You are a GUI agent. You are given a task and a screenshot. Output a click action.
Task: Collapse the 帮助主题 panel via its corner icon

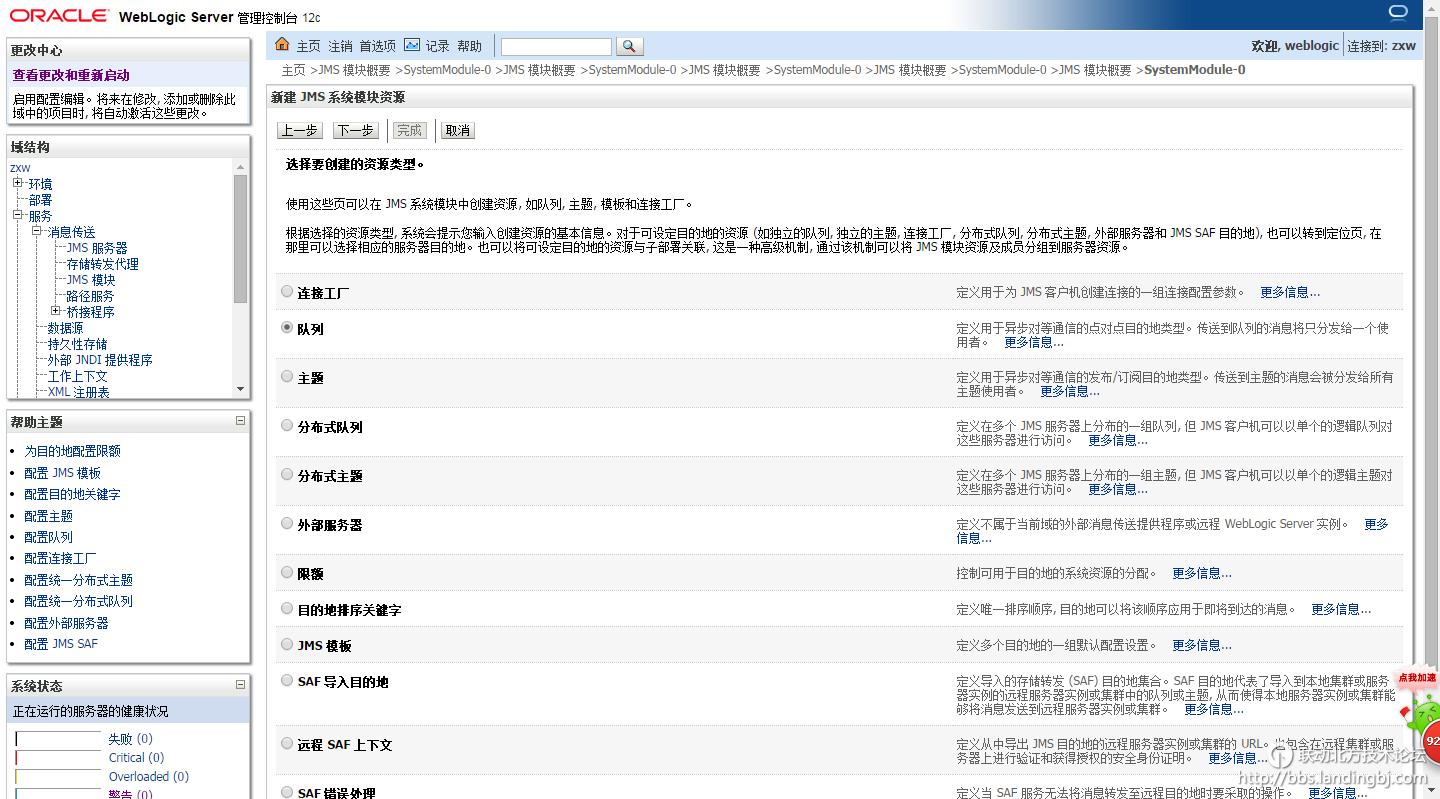click(x=240, y=421)
